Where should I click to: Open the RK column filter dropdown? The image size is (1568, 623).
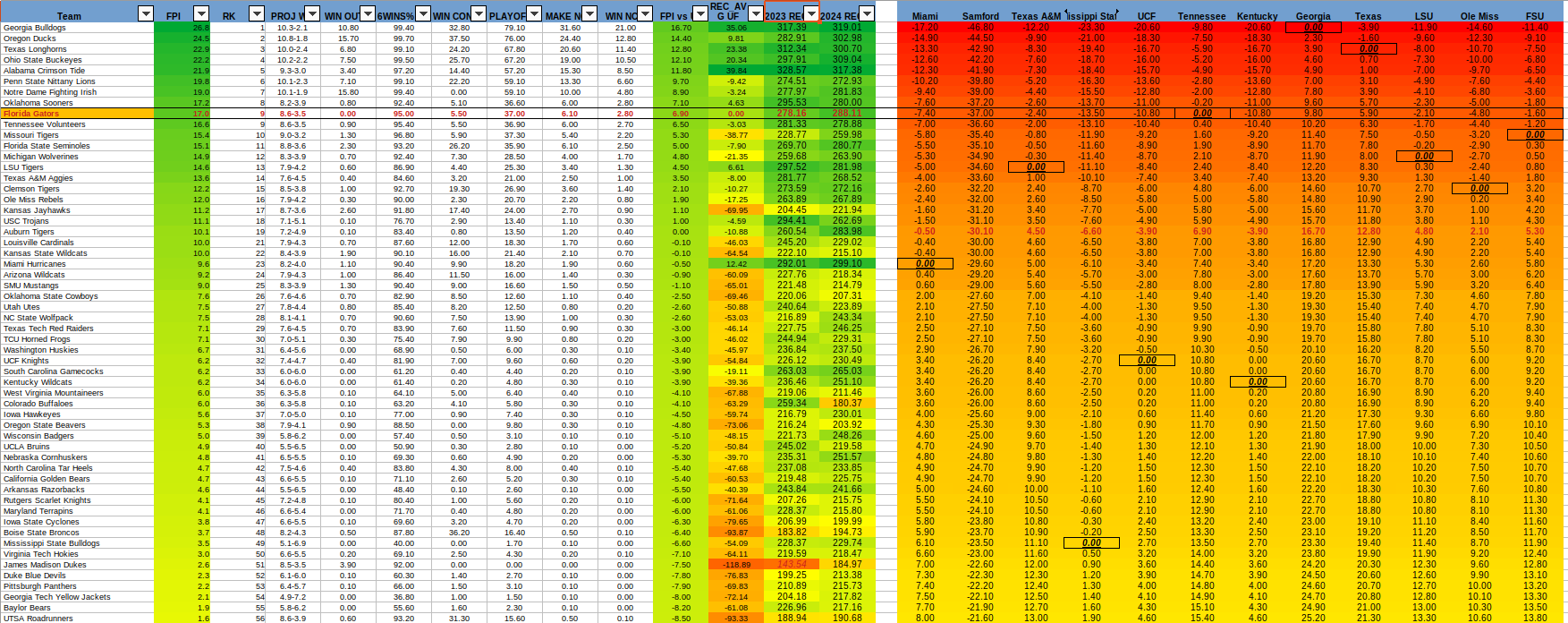coord(257,14)
